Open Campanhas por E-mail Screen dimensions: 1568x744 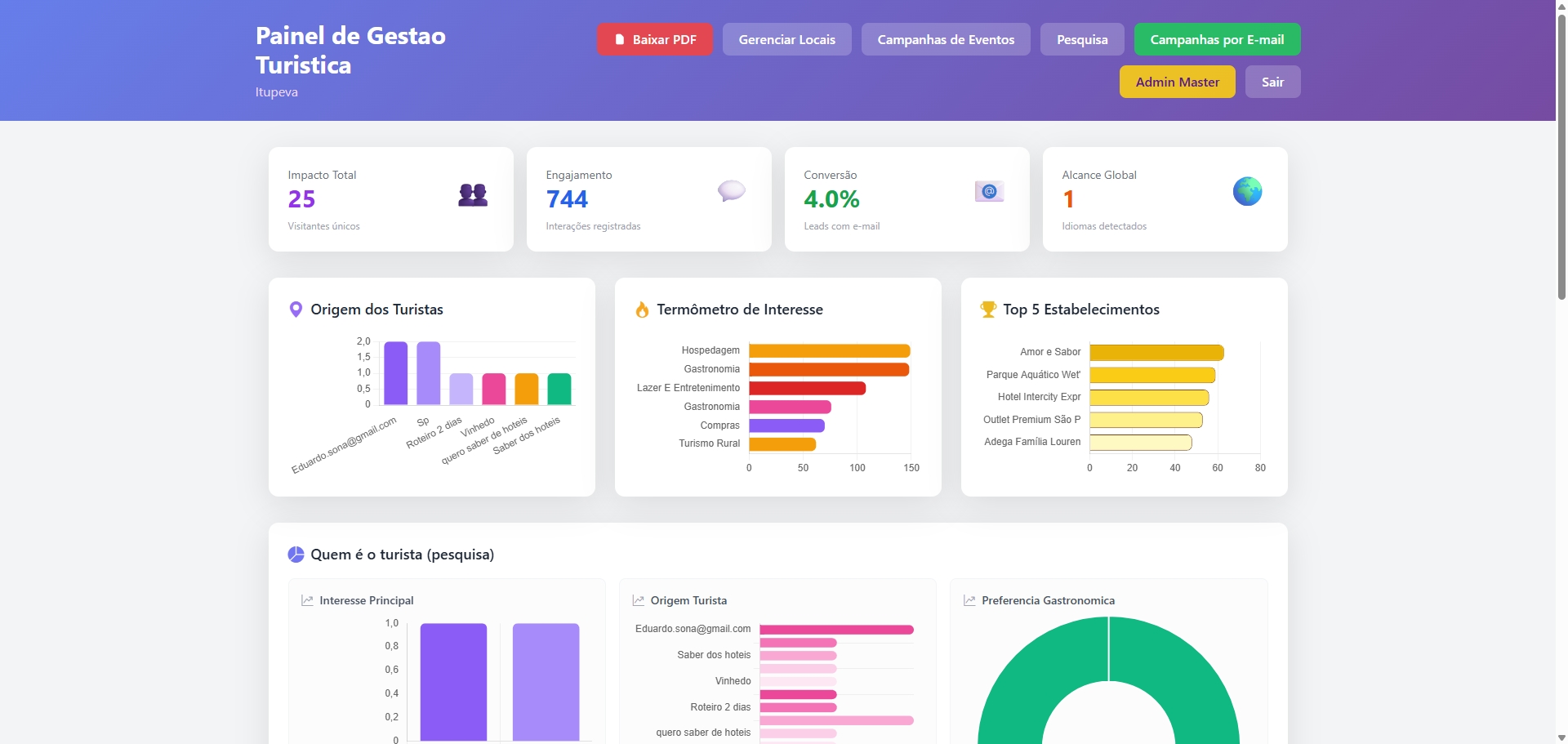coord(1217,39)
